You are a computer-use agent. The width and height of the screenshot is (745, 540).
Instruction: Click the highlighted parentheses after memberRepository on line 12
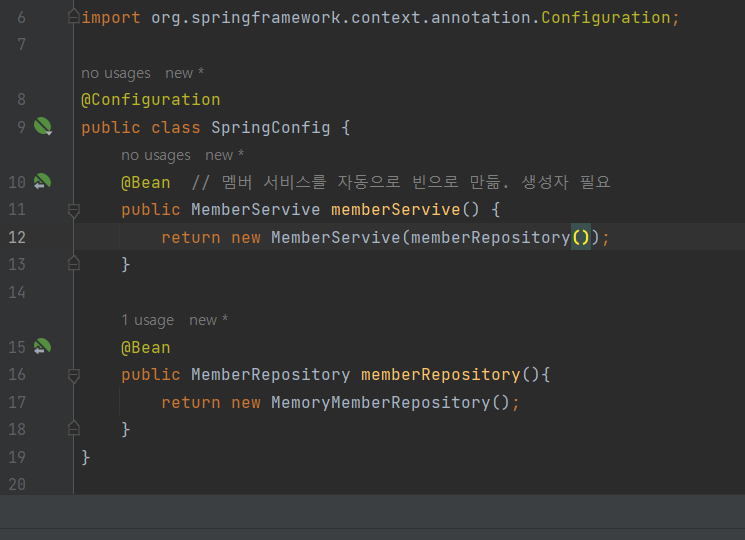tap(581, 237)
